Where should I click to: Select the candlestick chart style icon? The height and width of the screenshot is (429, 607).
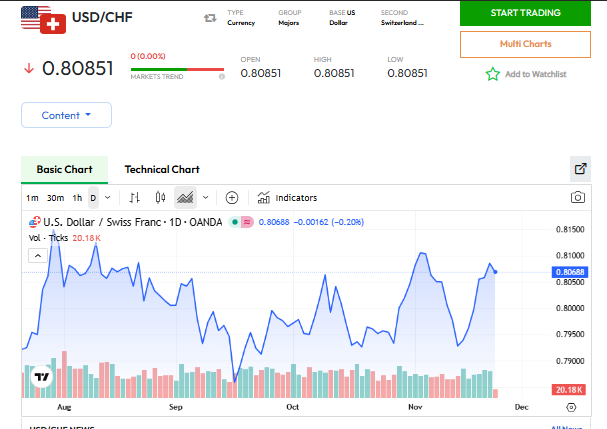(160, 198)
